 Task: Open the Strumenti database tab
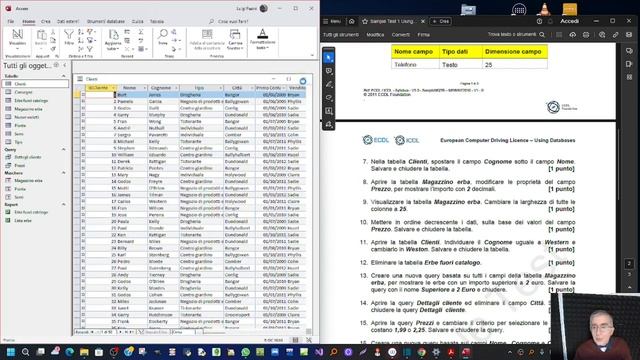[x=106, y=21]
